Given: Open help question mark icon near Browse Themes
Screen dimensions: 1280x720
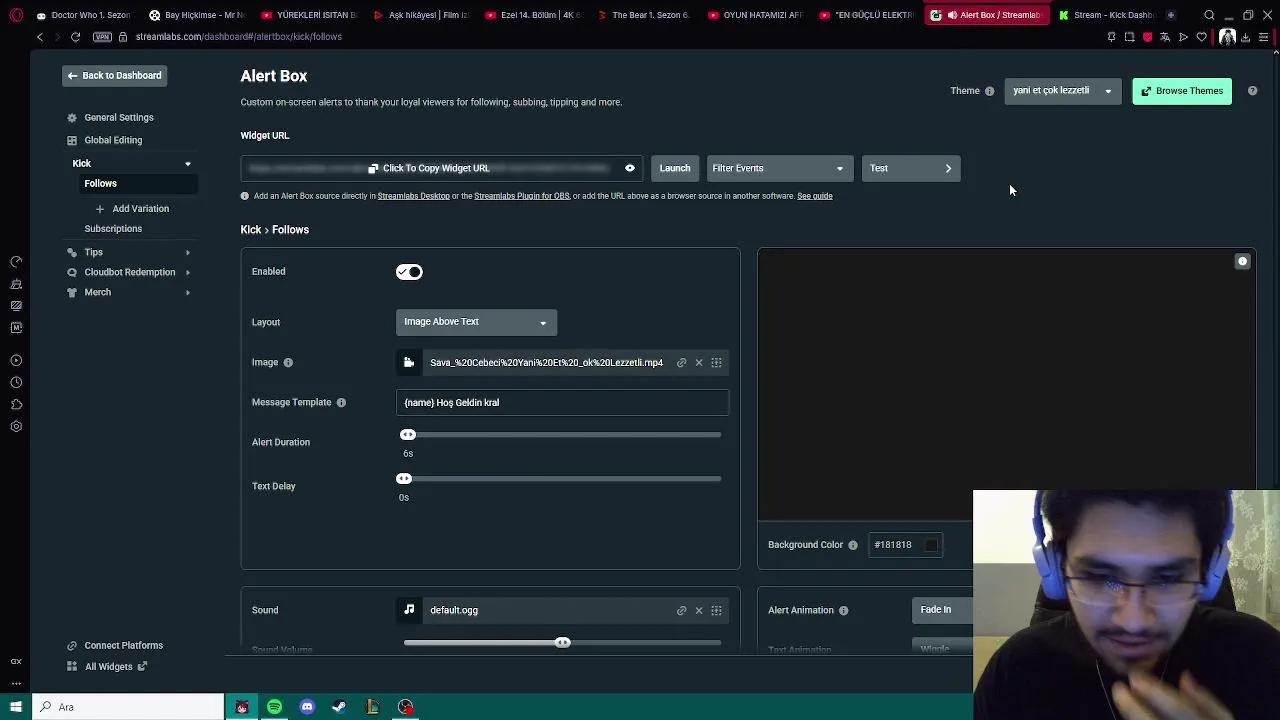Looking at the screenshot, I should (1252, 91).
